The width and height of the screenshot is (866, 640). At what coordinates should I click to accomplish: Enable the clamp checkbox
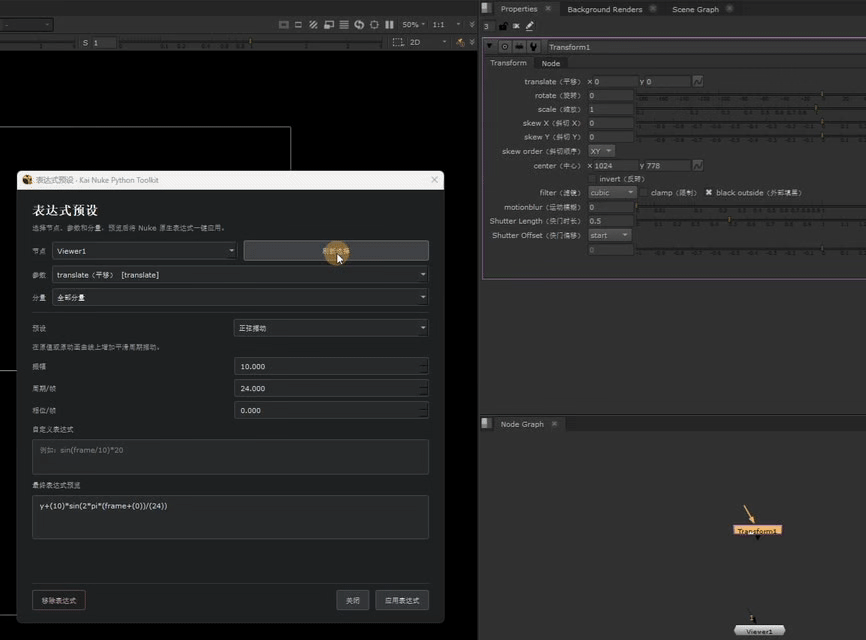coord(644,193)
